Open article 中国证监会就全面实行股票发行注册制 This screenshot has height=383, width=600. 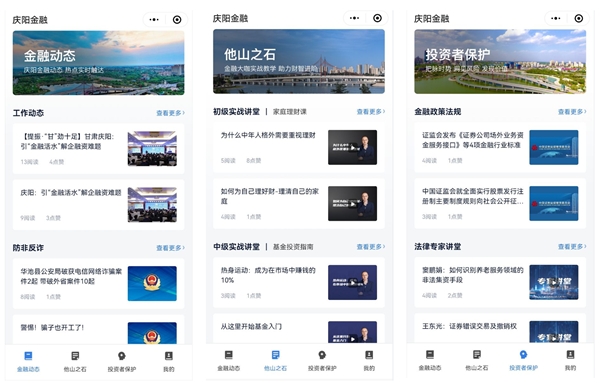pos(500,204)
